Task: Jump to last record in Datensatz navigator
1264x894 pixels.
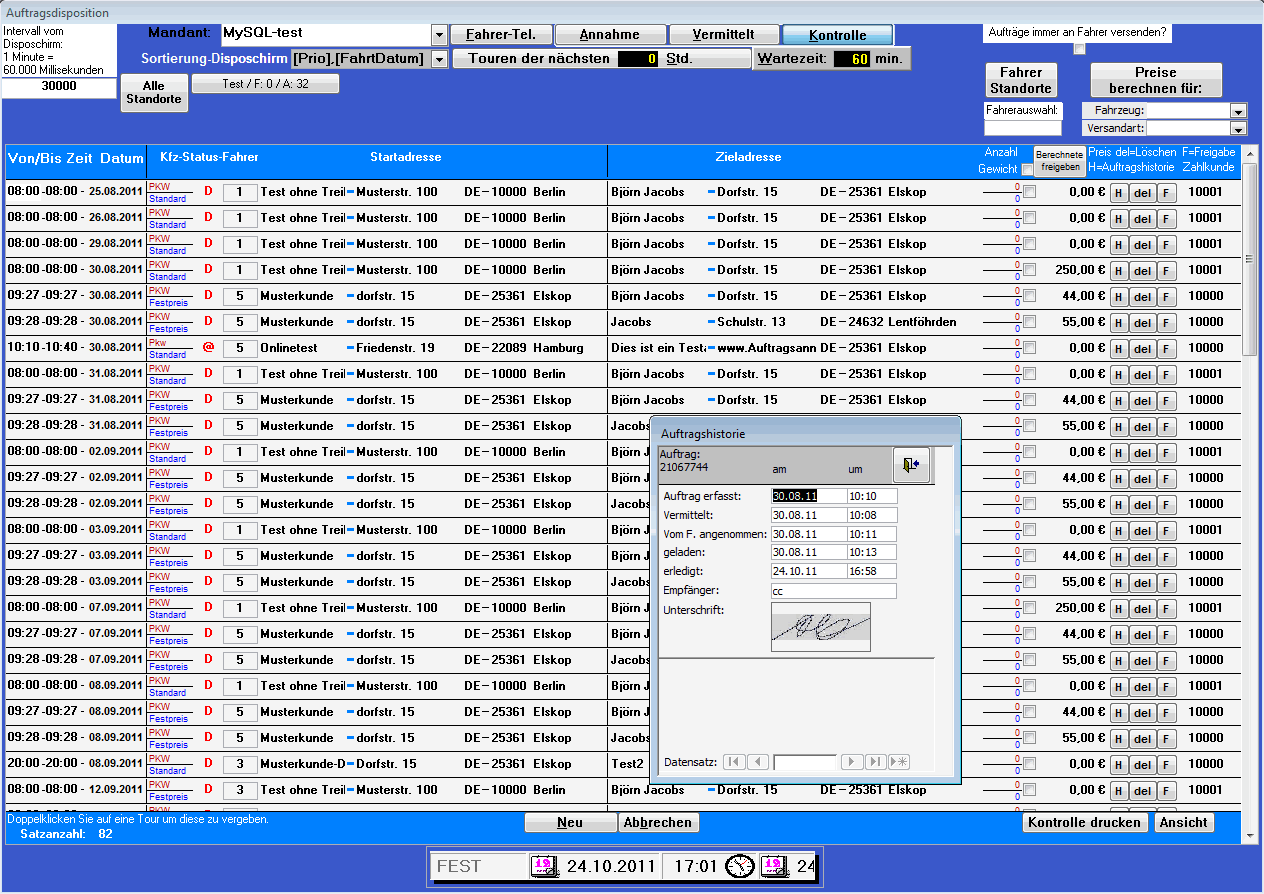Action: 875,762
